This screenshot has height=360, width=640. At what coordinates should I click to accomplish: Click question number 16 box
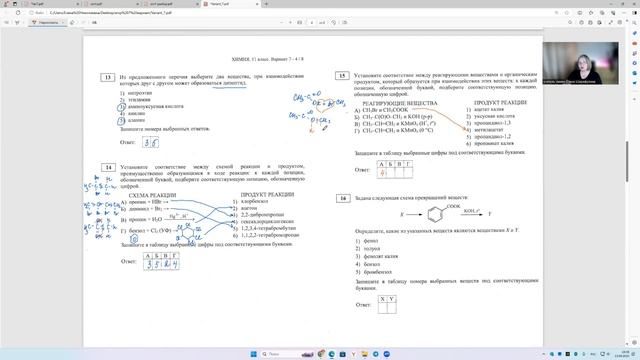[x=343, y=198]
